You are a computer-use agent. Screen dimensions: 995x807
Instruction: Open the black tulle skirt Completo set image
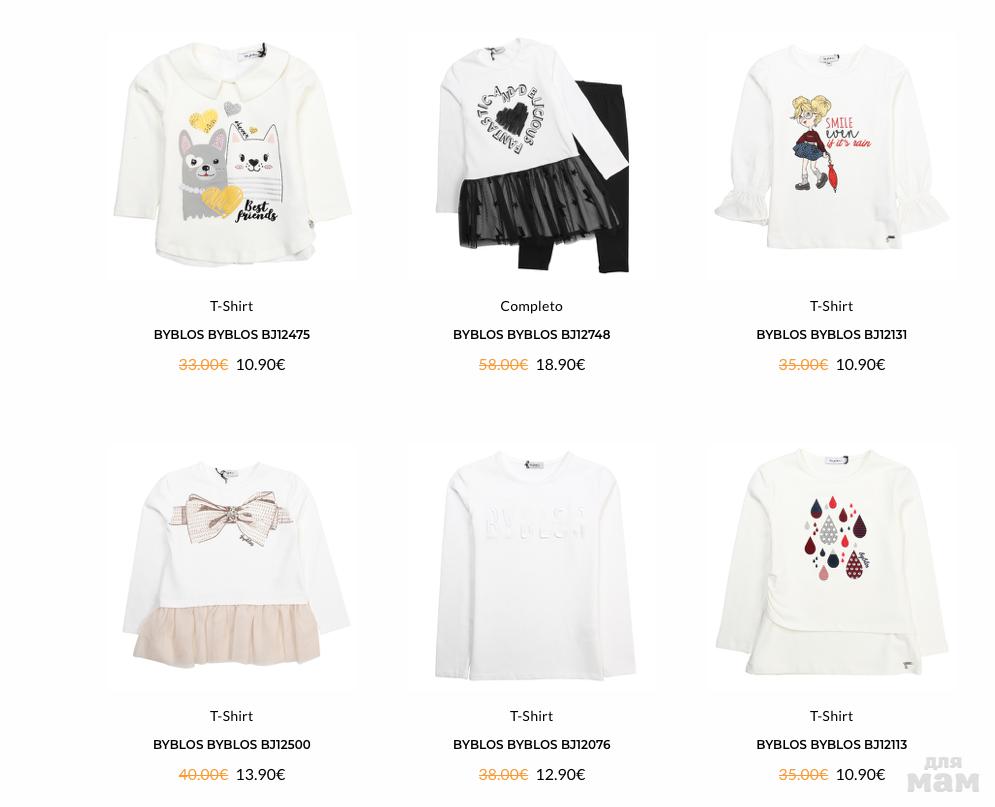[532, 155]
